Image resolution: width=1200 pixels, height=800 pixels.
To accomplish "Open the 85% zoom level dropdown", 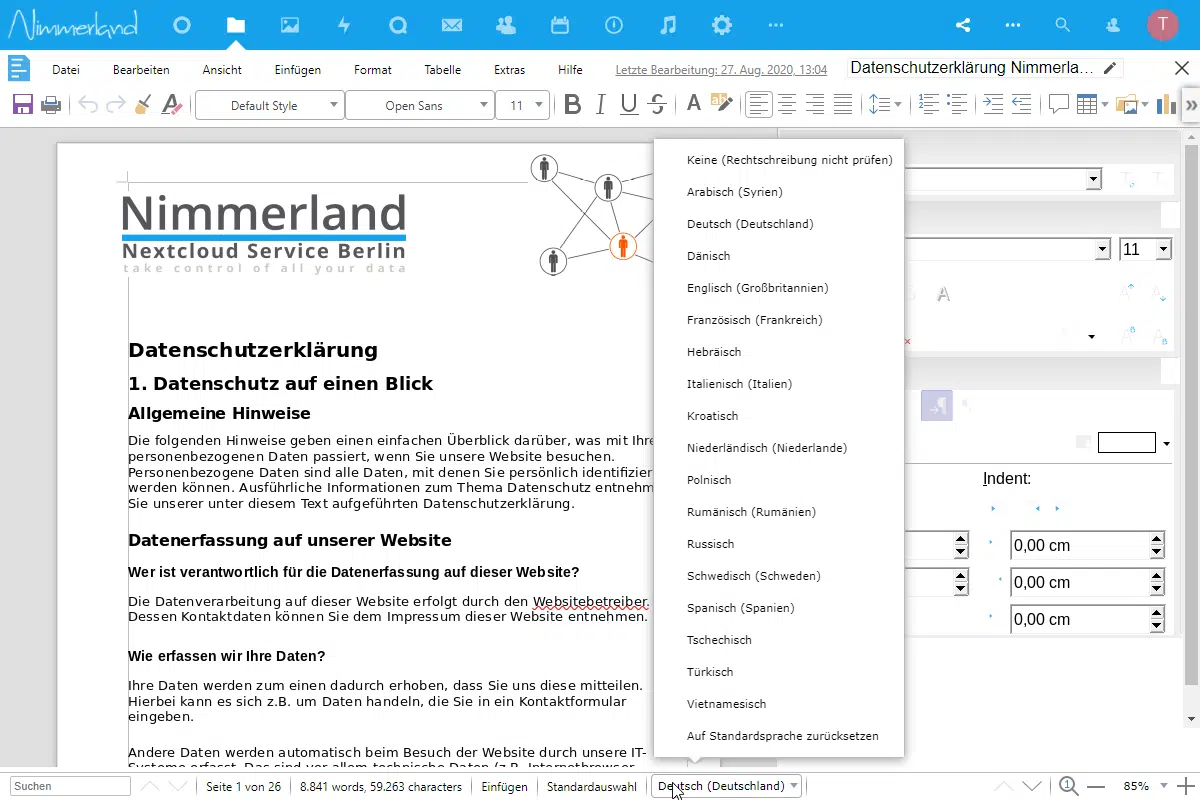I will (x=1144, y=786).
